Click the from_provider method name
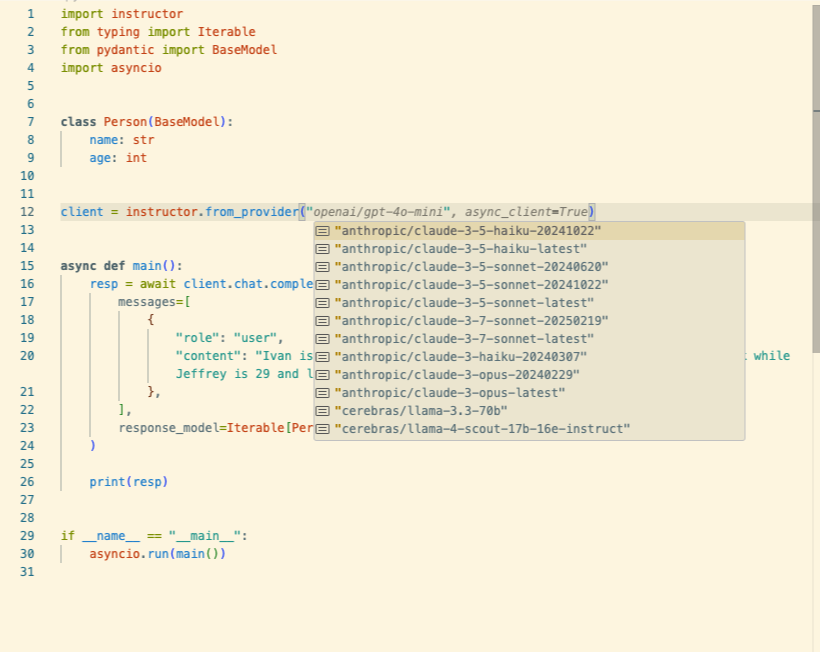This screenshot has height=652, width=820. [x=252, y=212]
